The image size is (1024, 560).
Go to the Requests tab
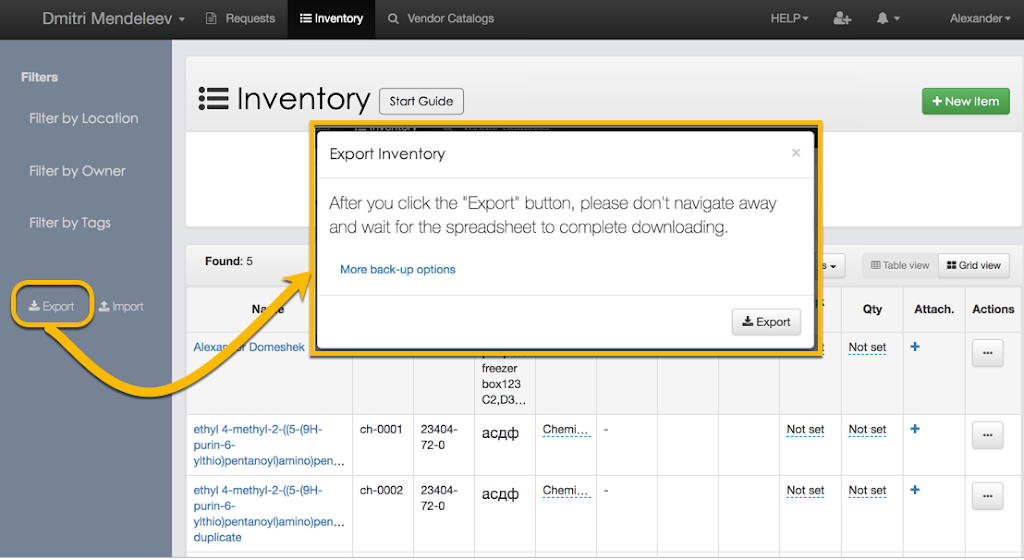[x=240, y=18]
